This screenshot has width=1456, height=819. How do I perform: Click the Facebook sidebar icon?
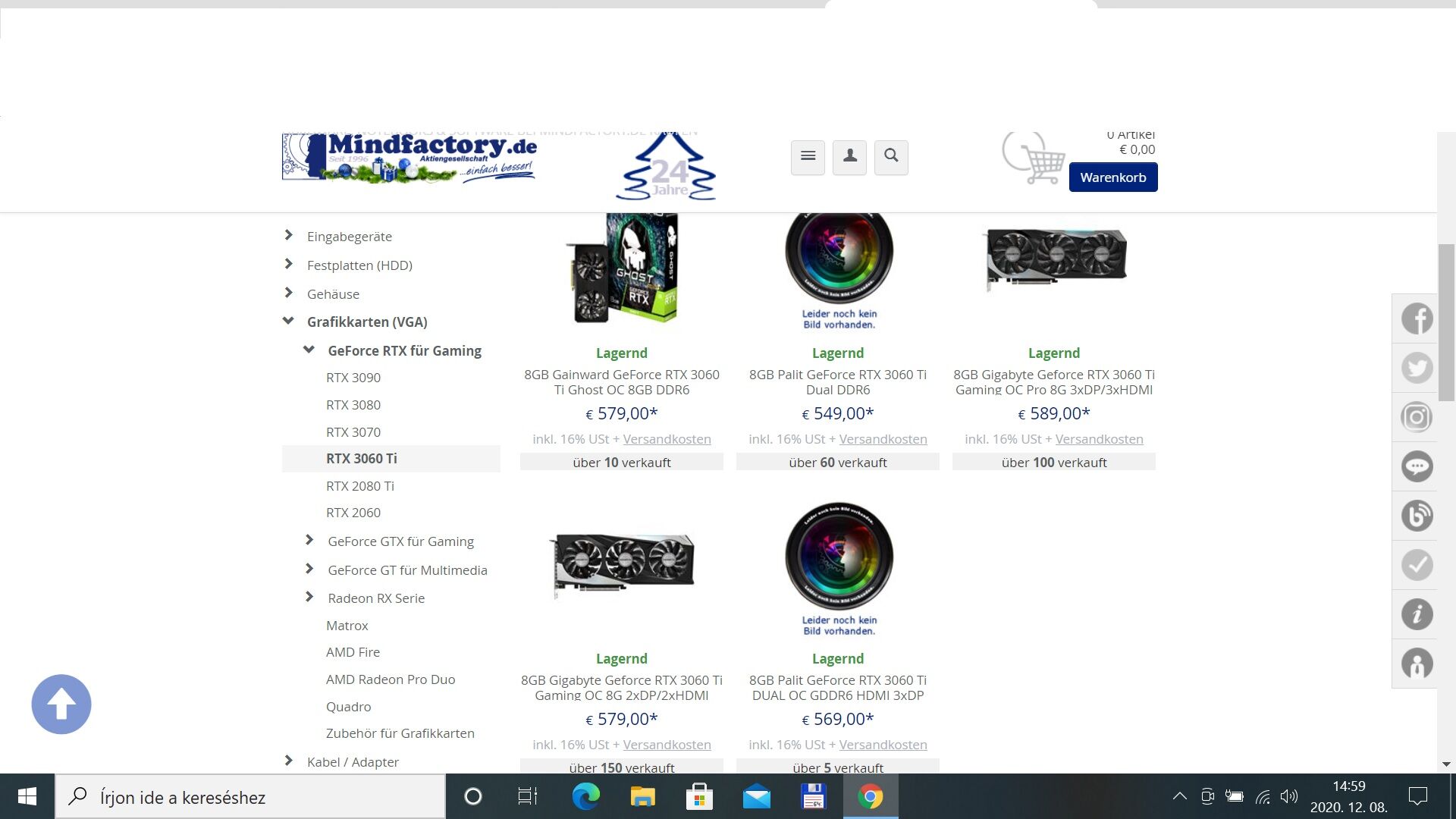(x=1416, y=318)
